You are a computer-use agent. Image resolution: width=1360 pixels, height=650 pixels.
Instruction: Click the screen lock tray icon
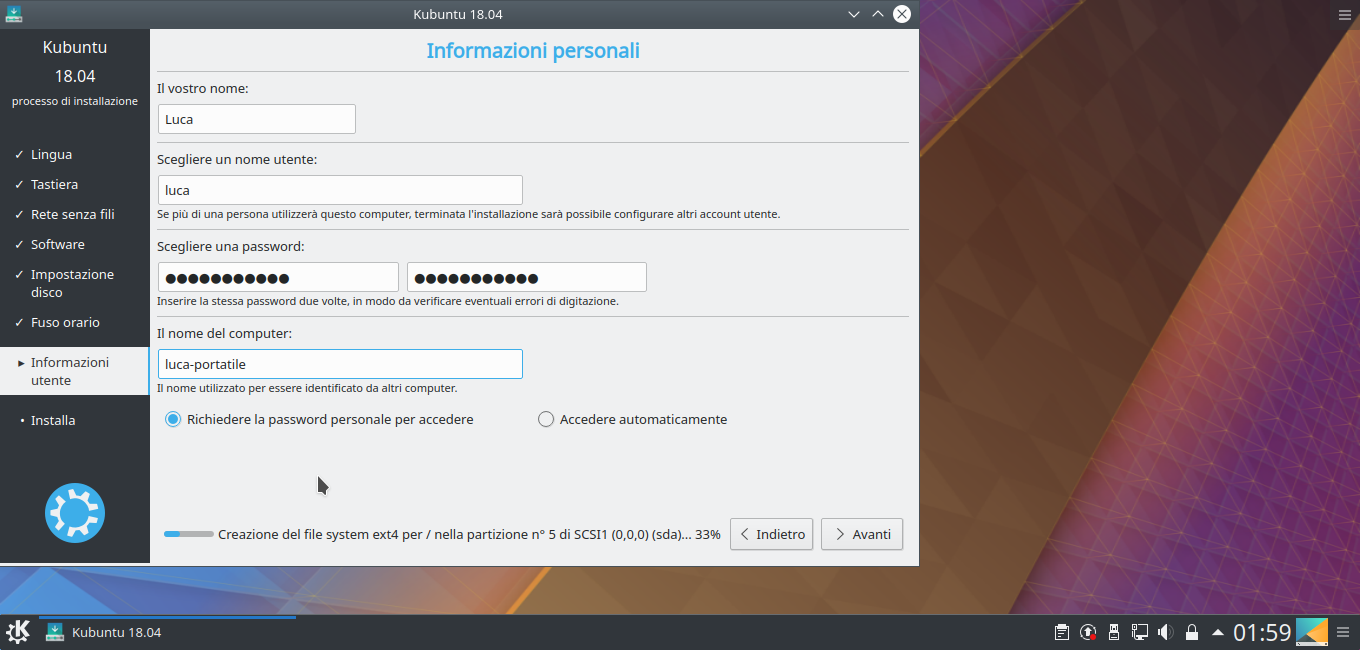click(x=1191, y=632)
